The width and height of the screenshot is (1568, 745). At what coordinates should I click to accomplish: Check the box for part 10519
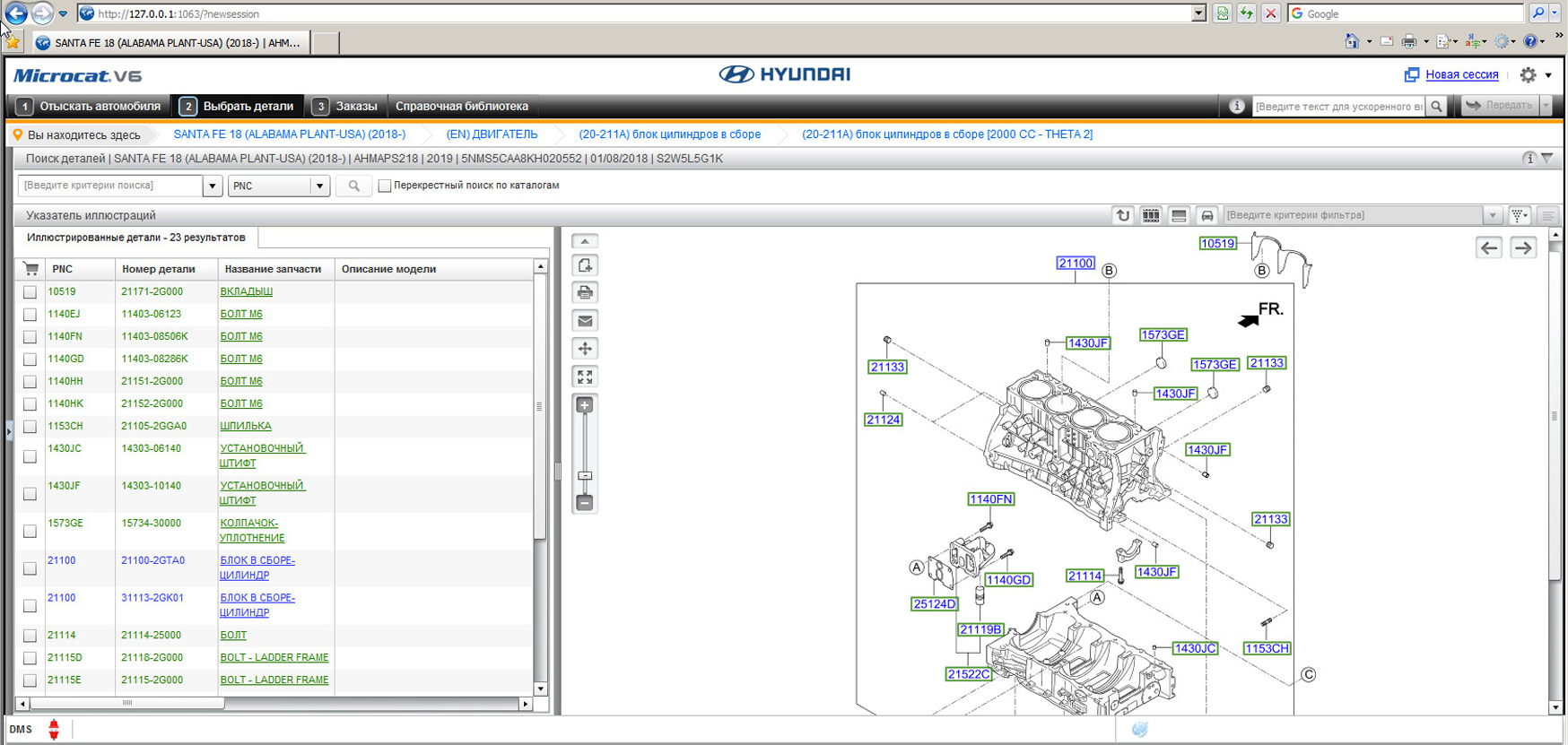[x=30, y=292]
